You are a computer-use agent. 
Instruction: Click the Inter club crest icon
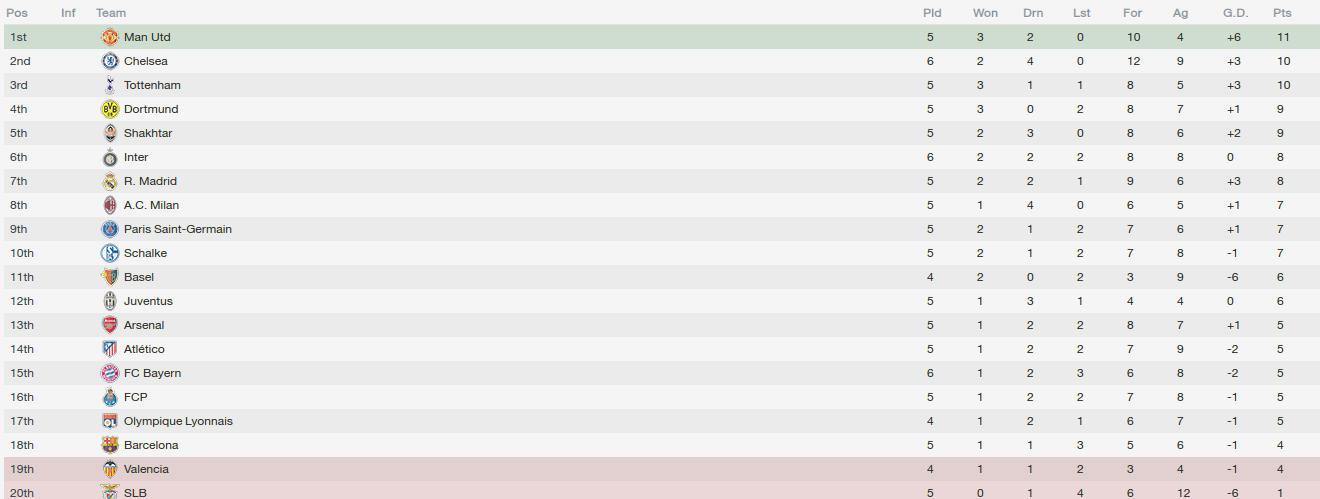tap(110, 157)
